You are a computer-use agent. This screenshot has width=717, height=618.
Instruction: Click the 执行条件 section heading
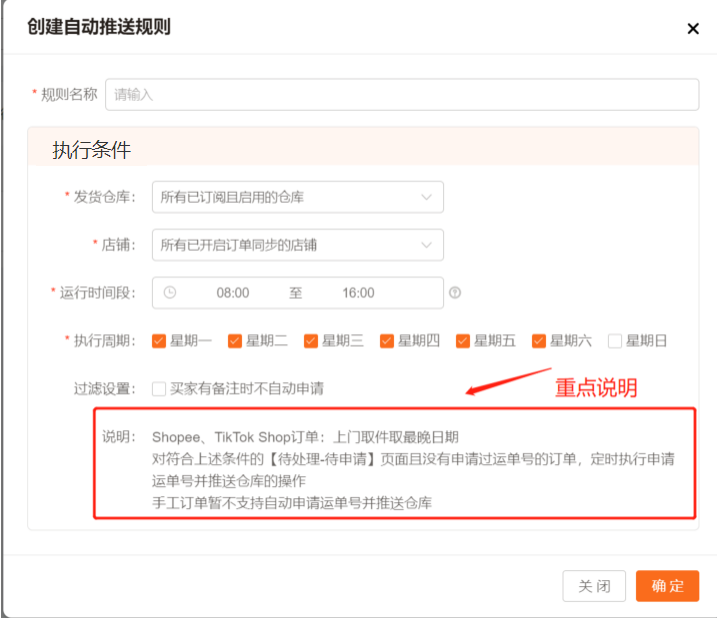[x=91, y=150]
